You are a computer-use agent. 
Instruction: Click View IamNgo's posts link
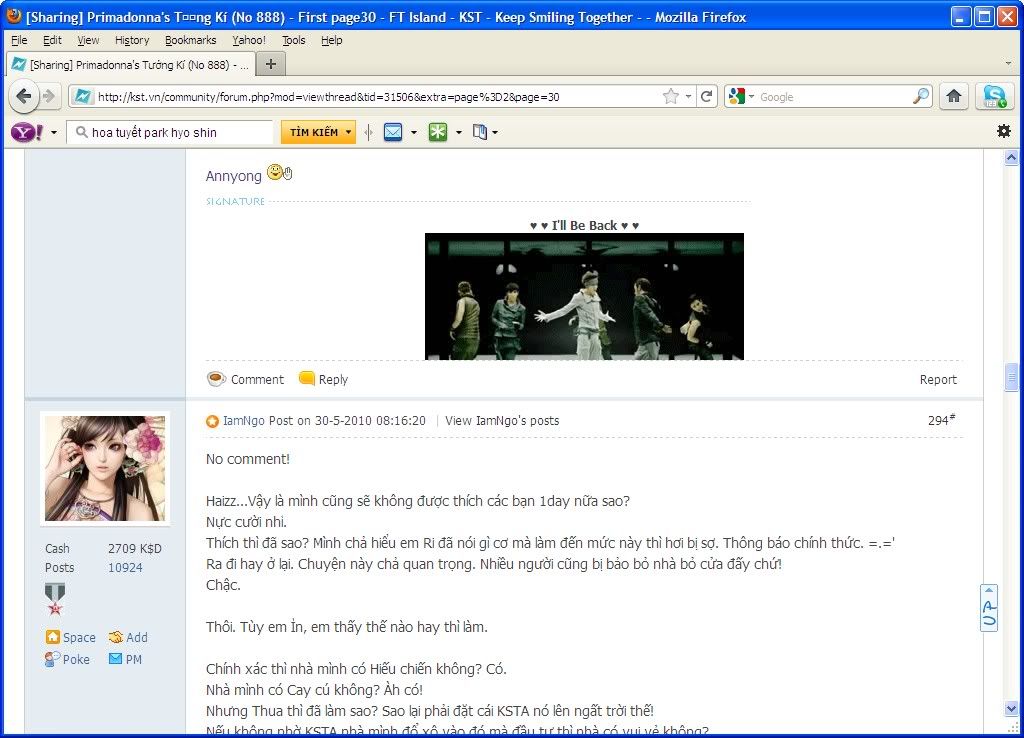pyautogui.click(x=502, y=421)
